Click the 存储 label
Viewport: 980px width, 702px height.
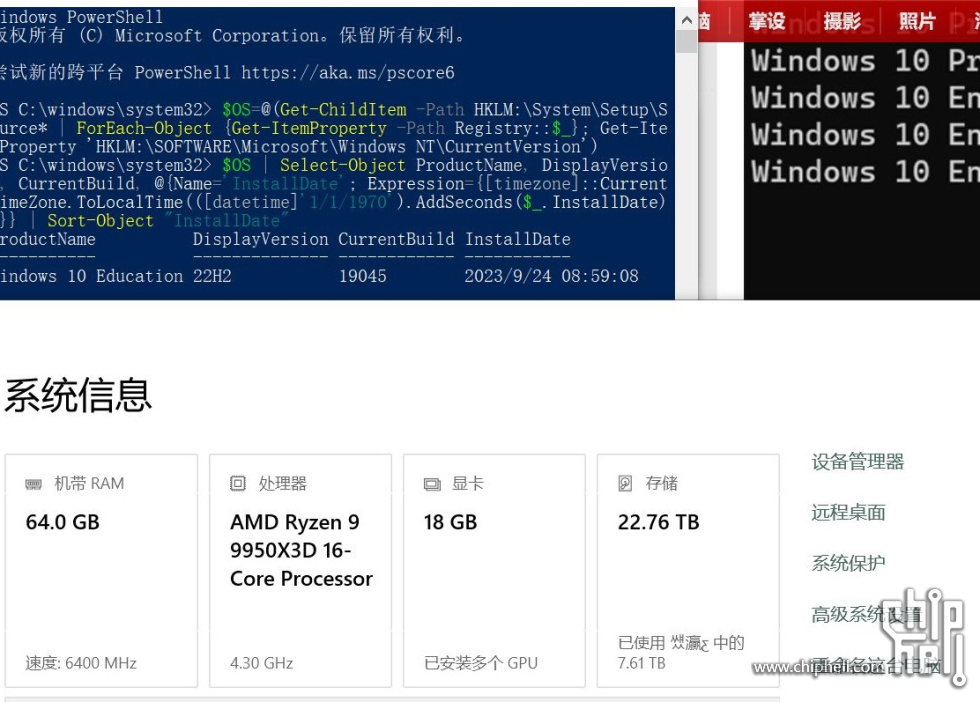[662, 483]
